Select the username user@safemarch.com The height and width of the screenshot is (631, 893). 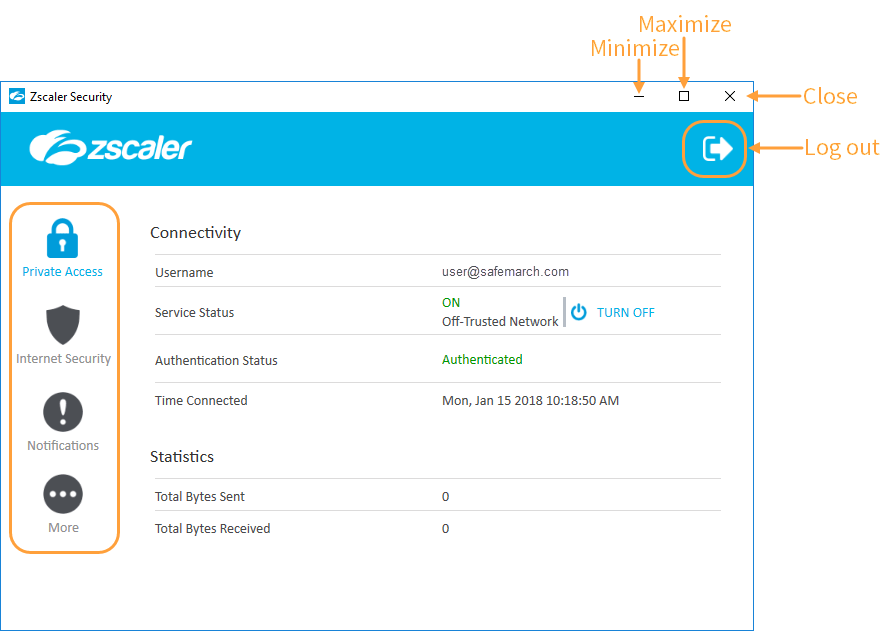click(506, 271)
